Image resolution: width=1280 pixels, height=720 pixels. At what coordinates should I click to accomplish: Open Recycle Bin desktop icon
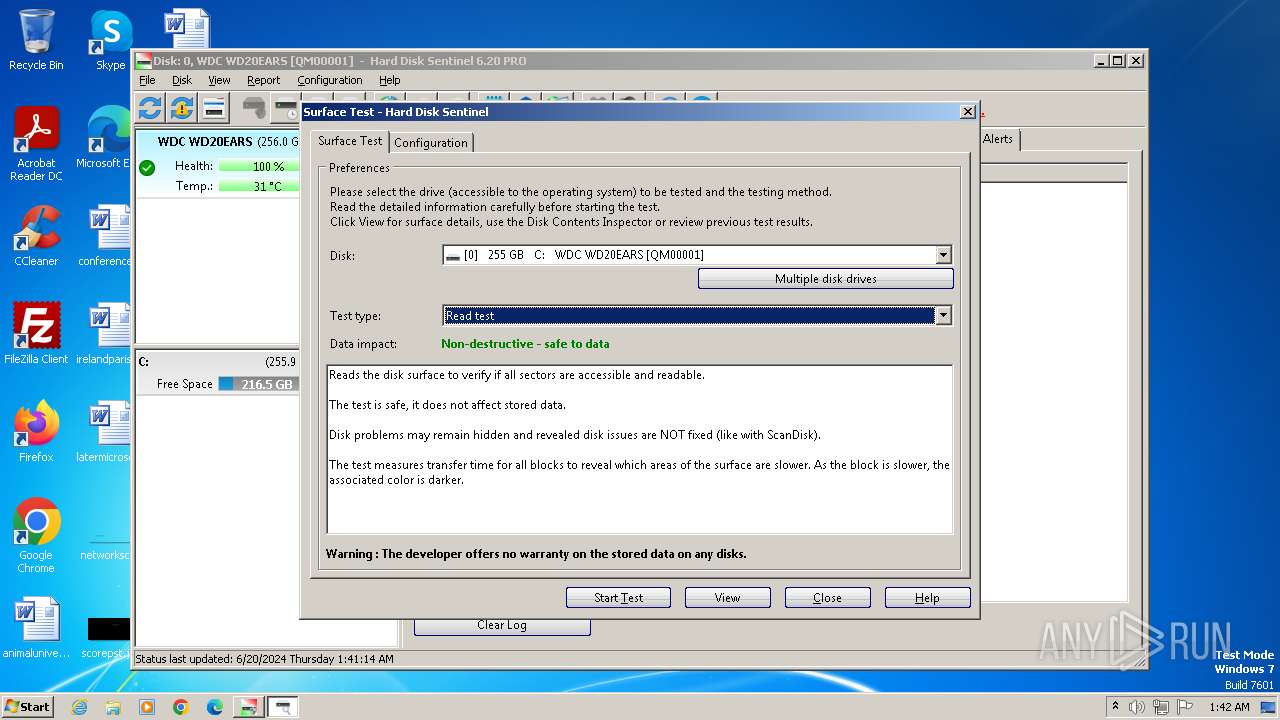(36, 40)
